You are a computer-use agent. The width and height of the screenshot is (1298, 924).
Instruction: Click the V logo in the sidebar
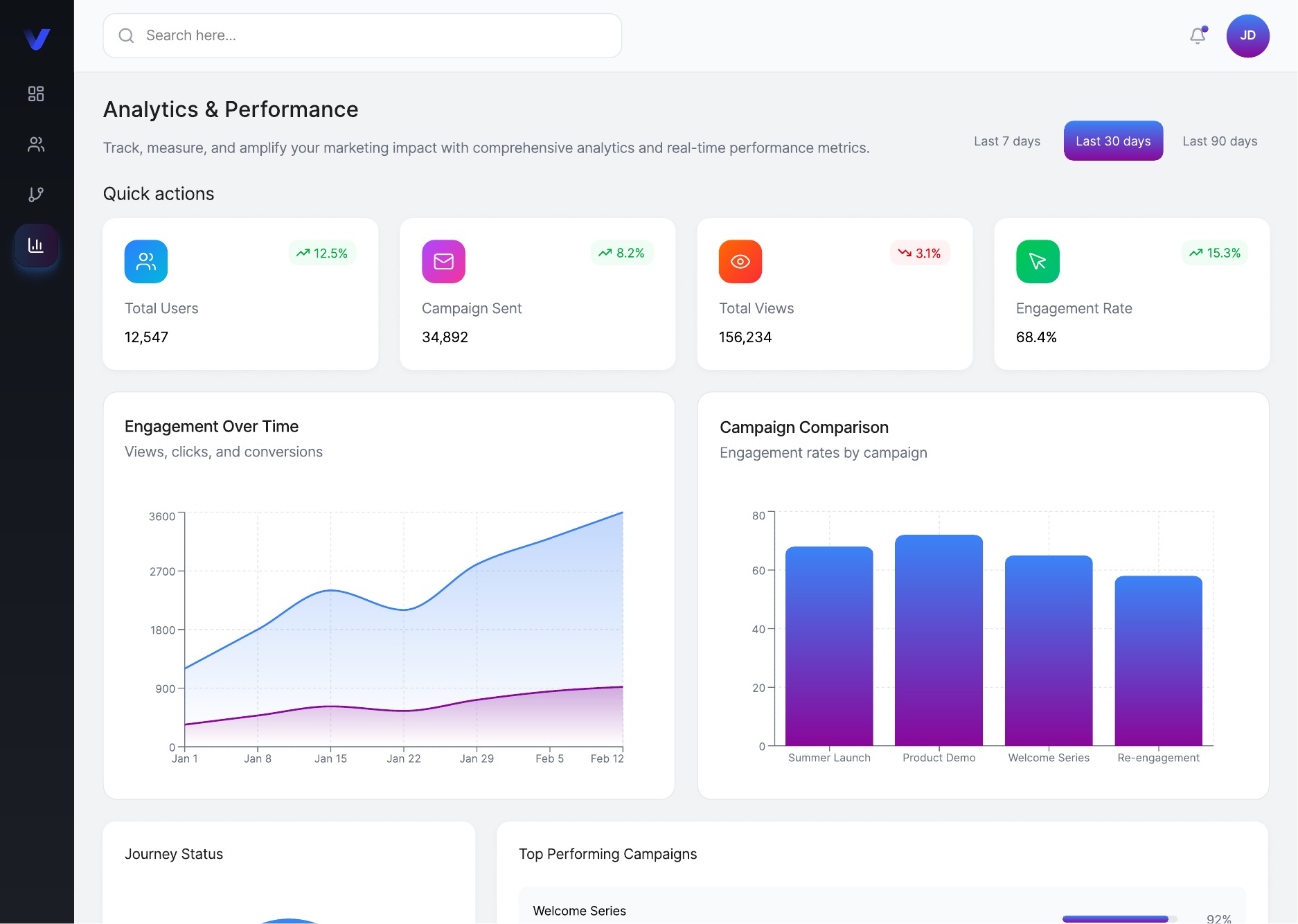(x=37, y=39)
